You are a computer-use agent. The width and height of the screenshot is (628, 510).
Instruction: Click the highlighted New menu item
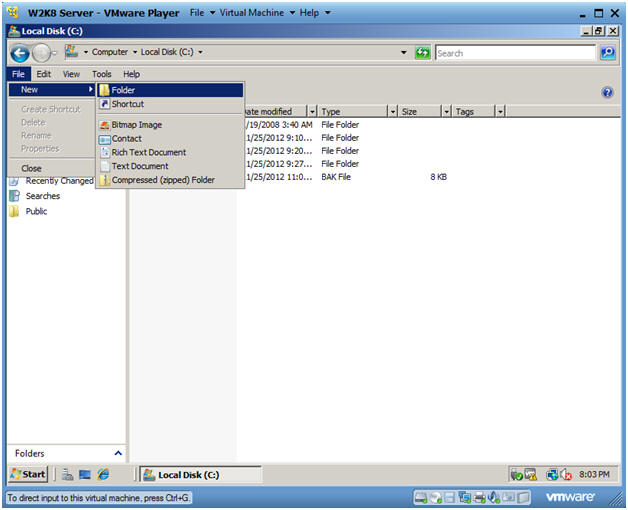[52, 90]
